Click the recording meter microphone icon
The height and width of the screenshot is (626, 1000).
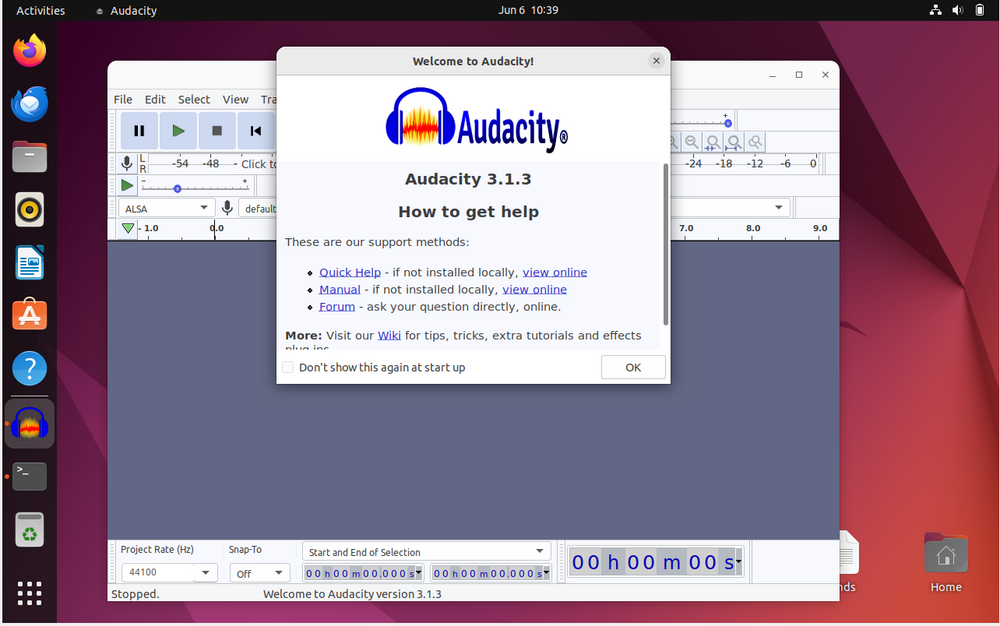tap(125, 163)
